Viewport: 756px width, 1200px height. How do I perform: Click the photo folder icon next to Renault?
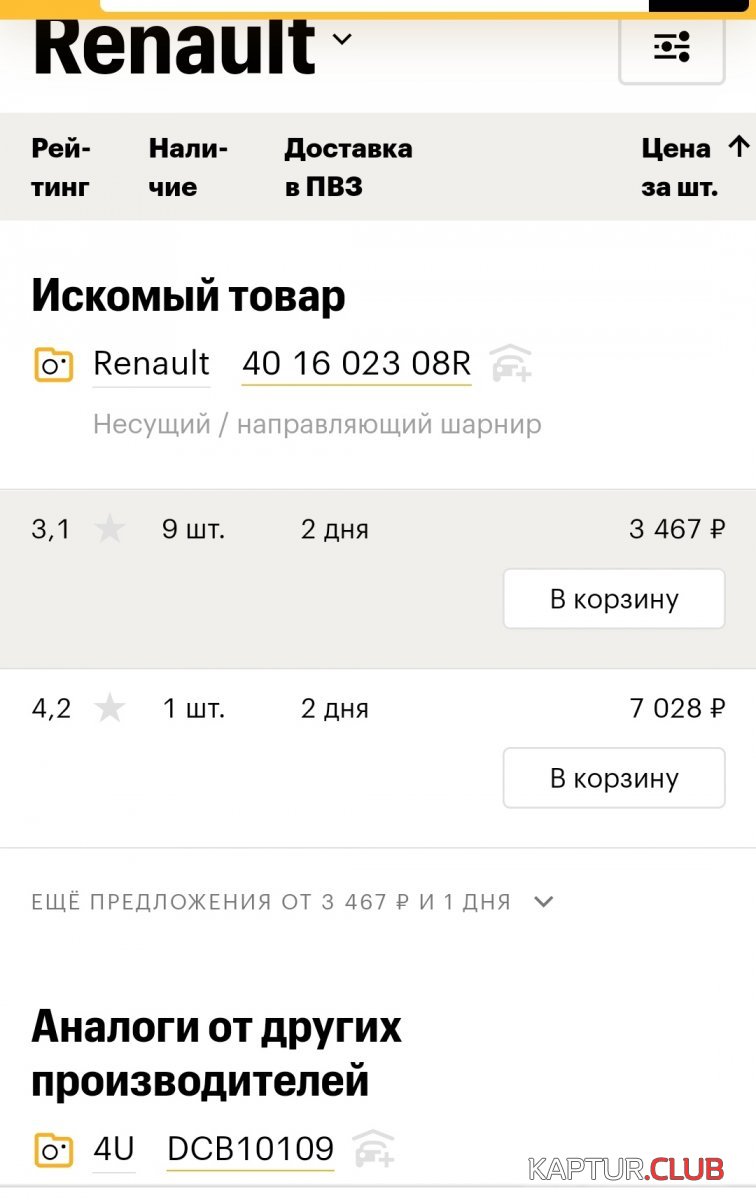click(x=53, y=364)
